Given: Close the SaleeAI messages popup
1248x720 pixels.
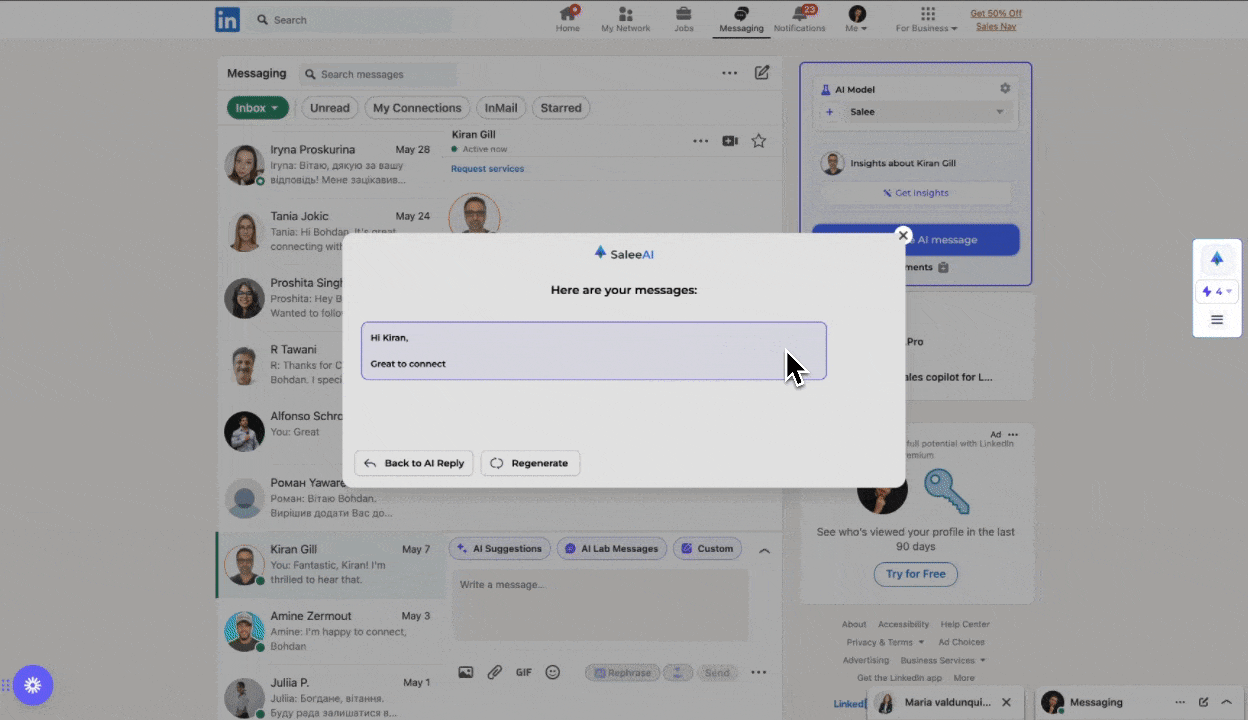Looking at the screenshot, I should click(903, 235).
